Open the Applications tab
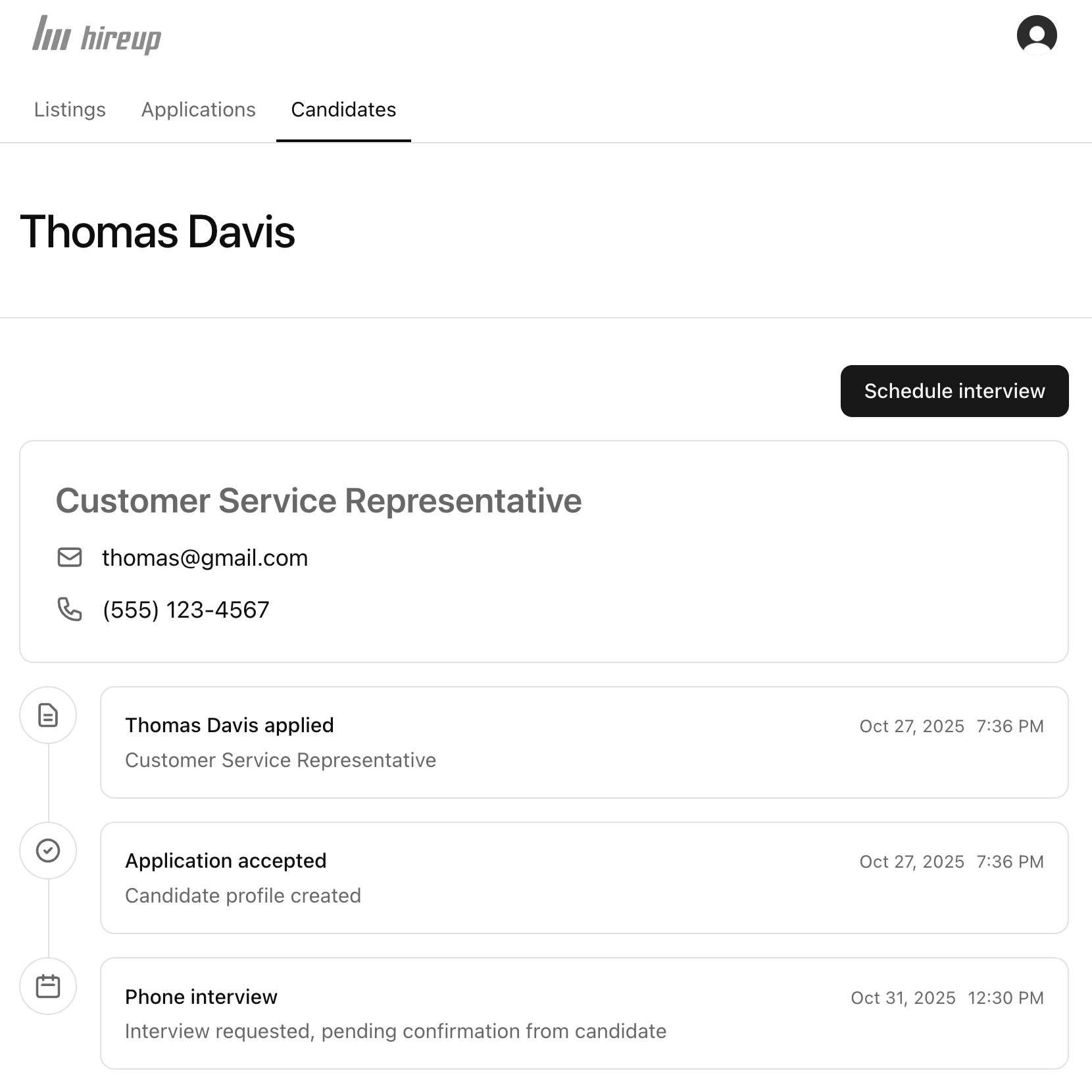The image size is (1092, 1092). coord(198,109)
